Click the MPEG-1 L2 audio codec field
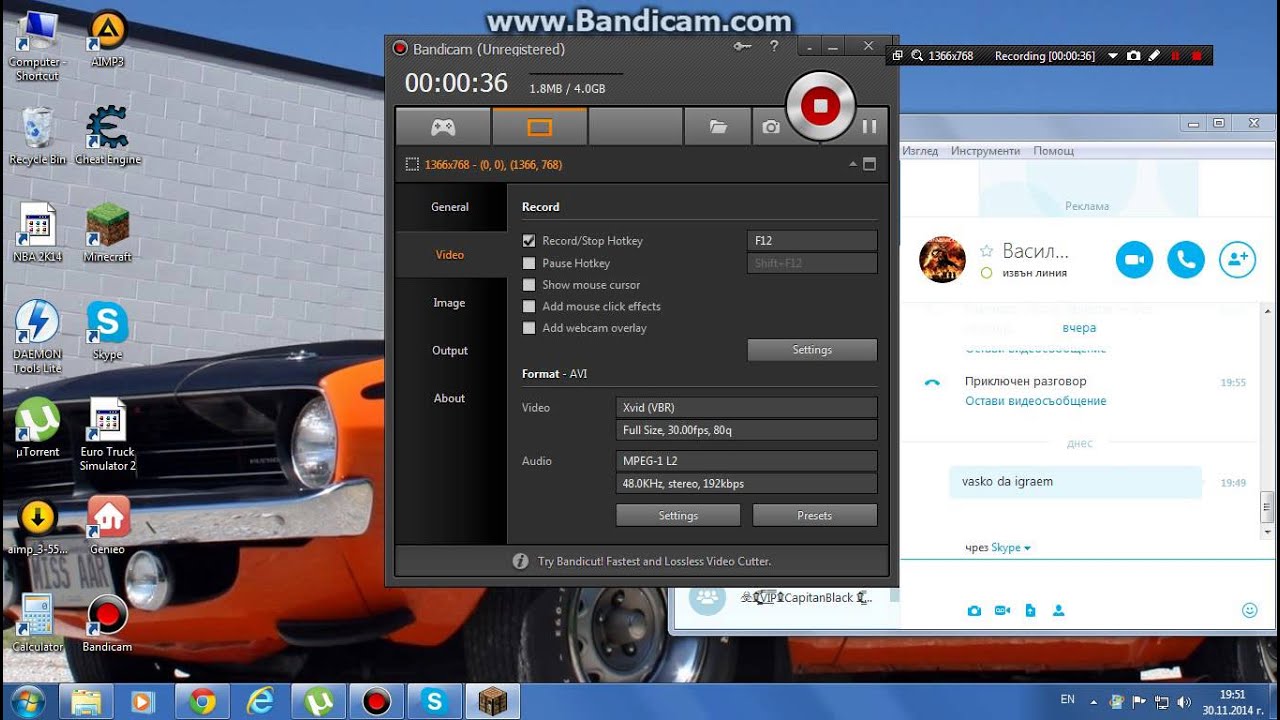Screen dimensions: 1280x720 click(746, 461)
